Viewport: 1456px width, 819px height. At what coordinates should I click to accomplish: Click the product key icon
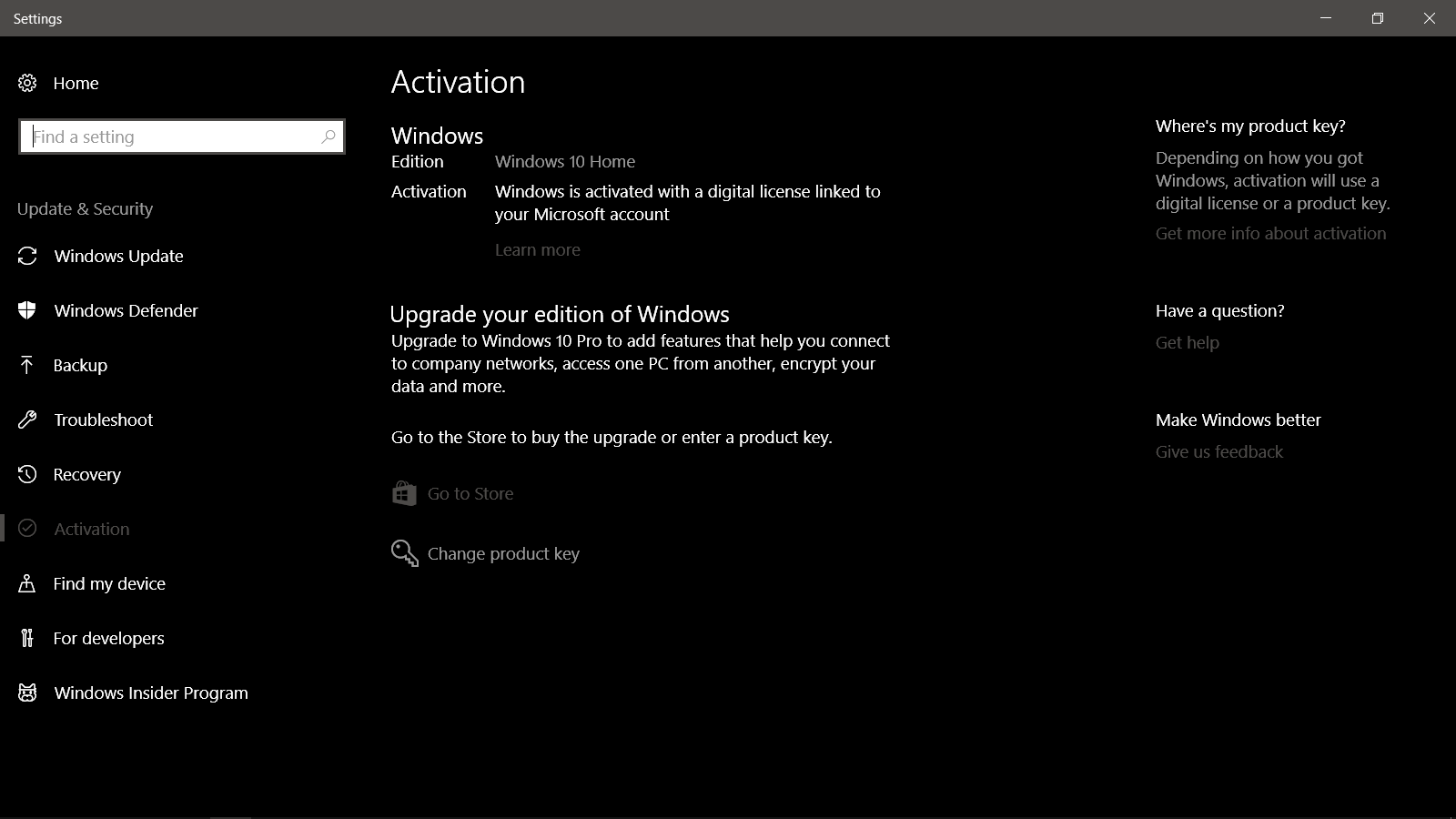pyautogui.click(x=405, y=553)
